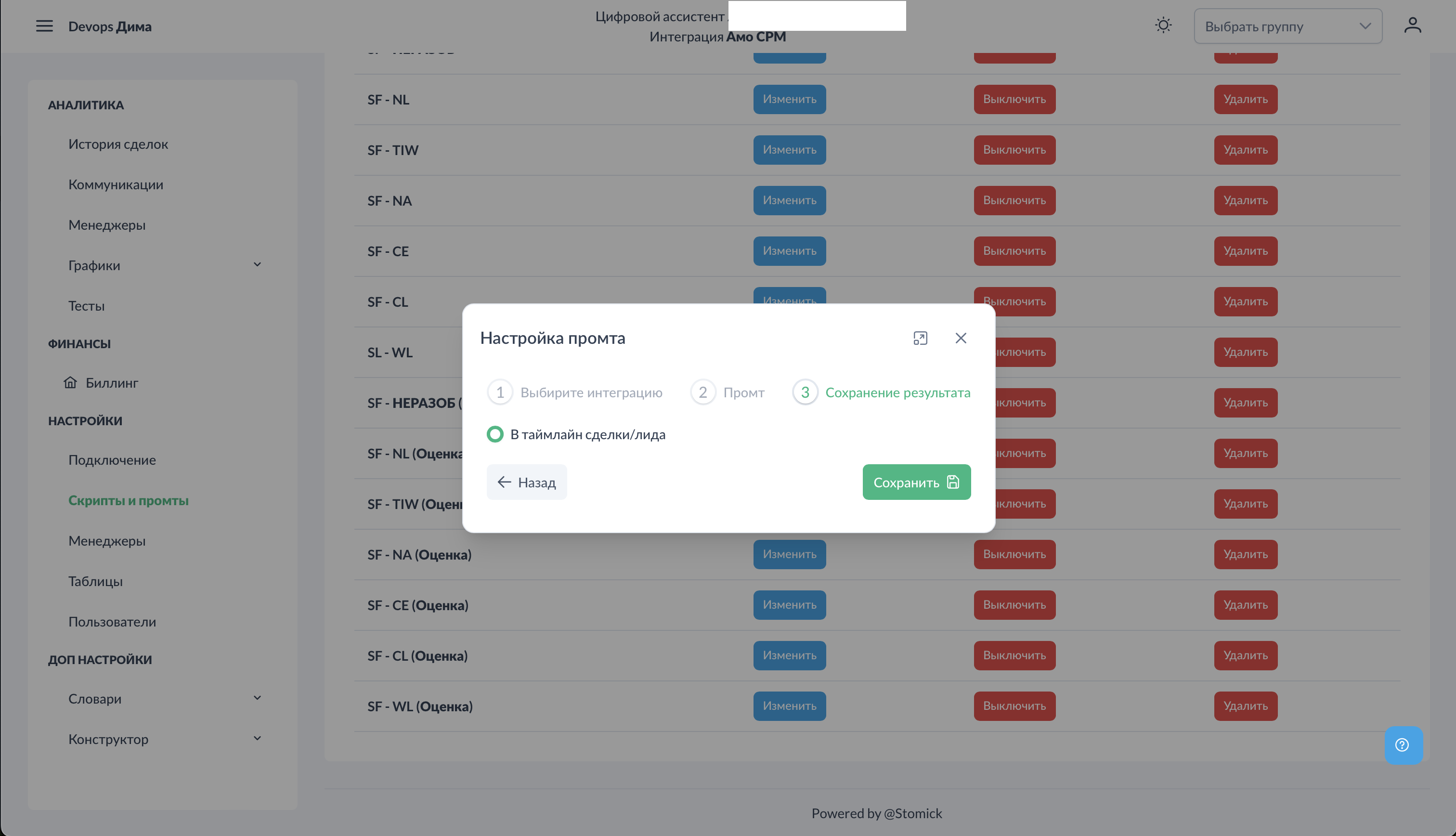
Task: Click Изменить for the SF - NL row
Action: pos(789,99)
